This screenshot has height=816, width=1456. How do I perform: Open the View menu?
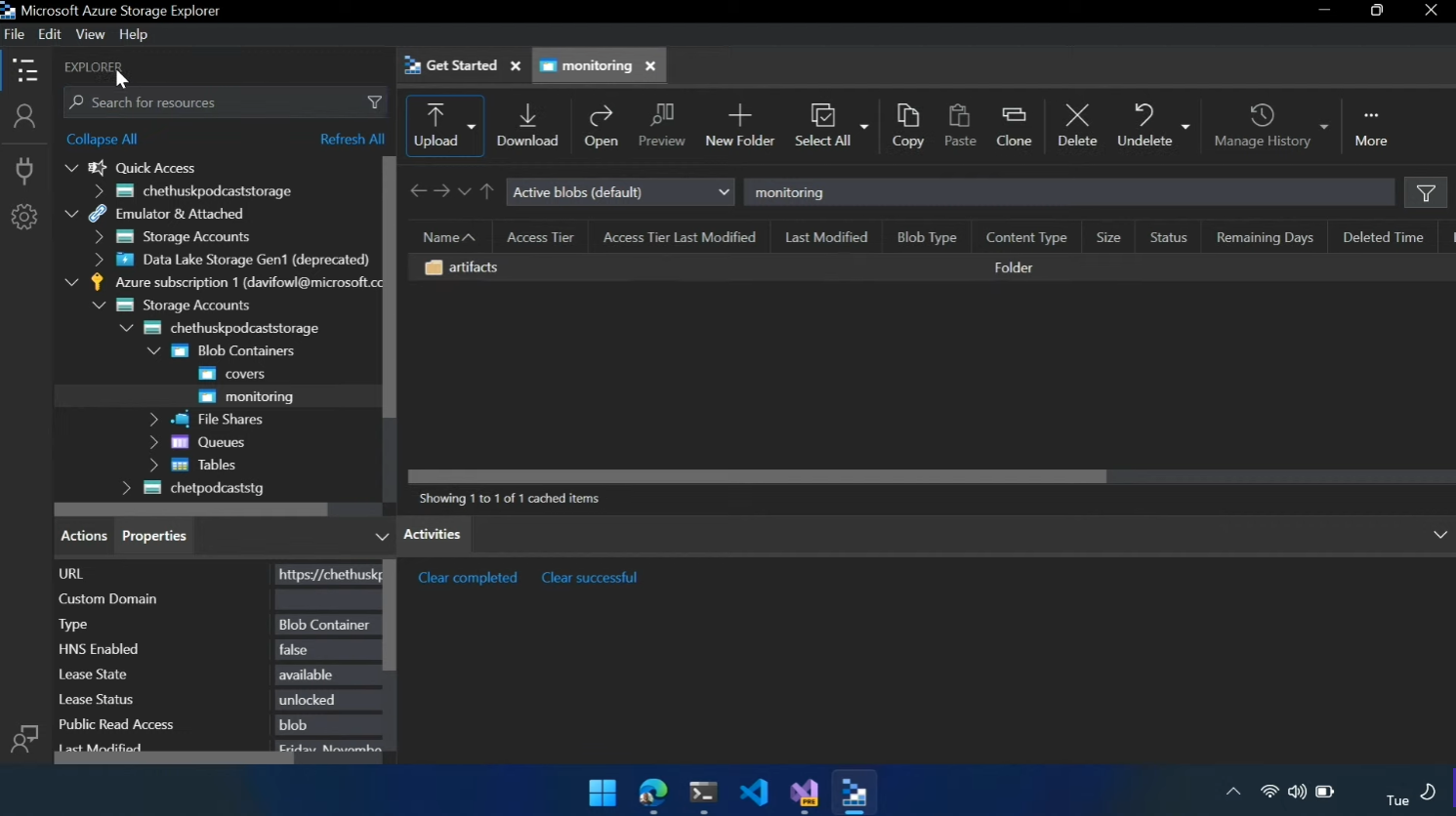[90, 34]
